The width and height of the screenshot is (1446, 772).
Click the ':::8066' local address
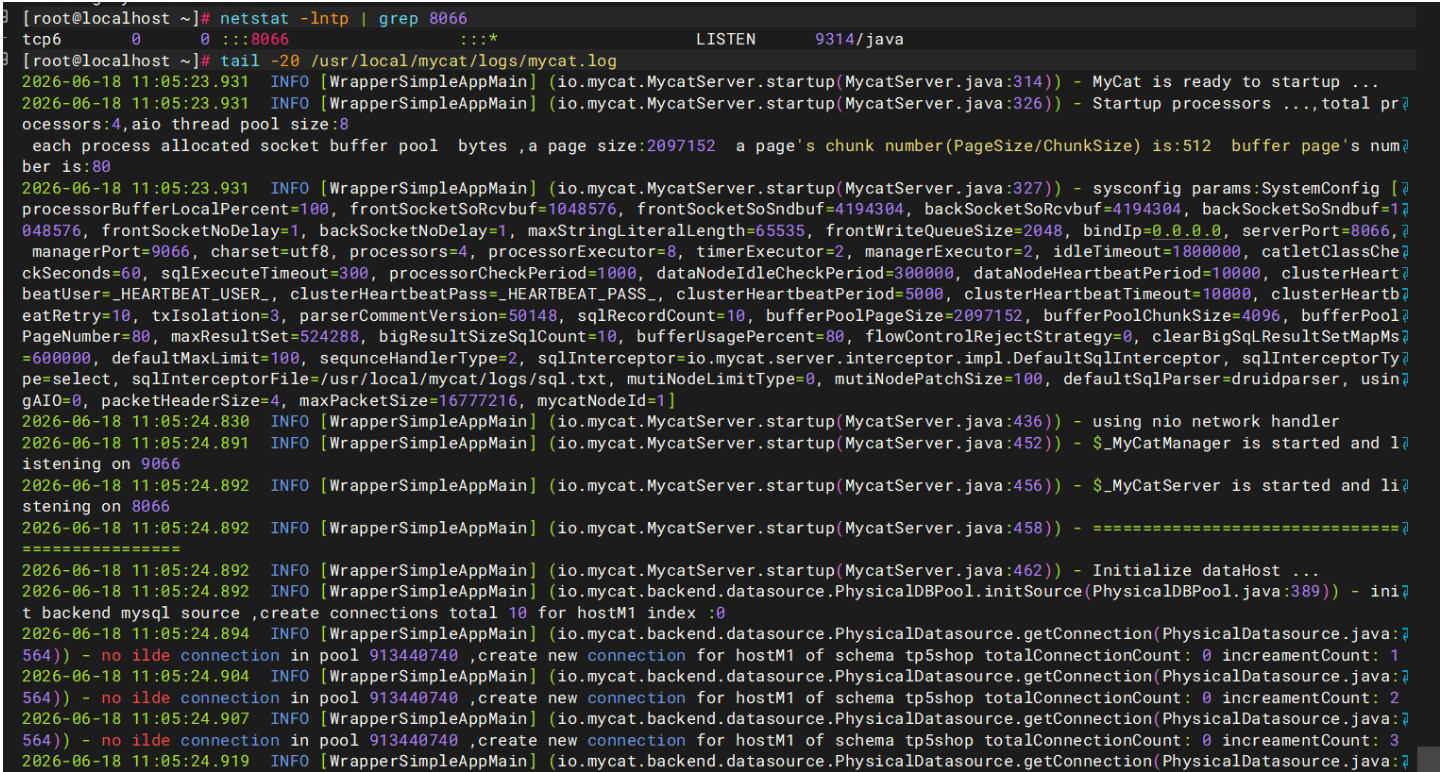[x=255, y=39]
